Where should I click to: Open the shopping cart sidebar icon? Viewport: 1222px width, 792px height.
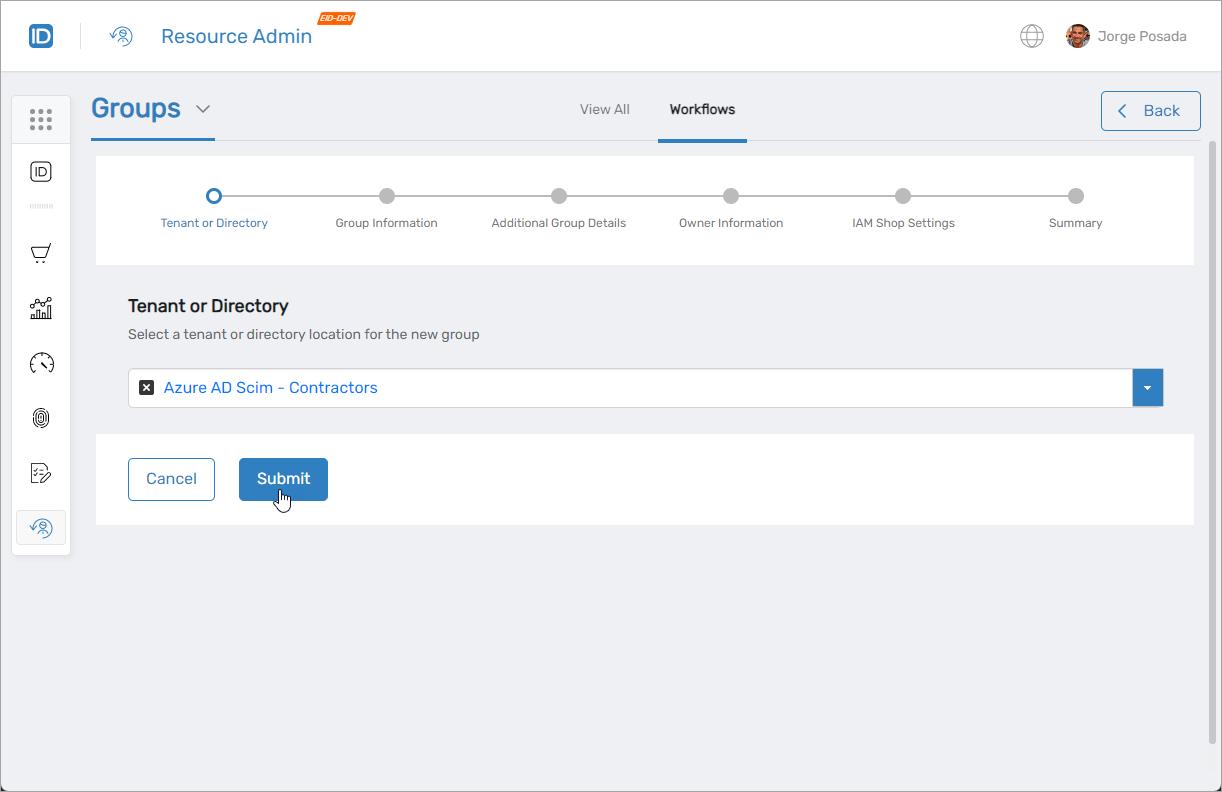click(41, 254)
